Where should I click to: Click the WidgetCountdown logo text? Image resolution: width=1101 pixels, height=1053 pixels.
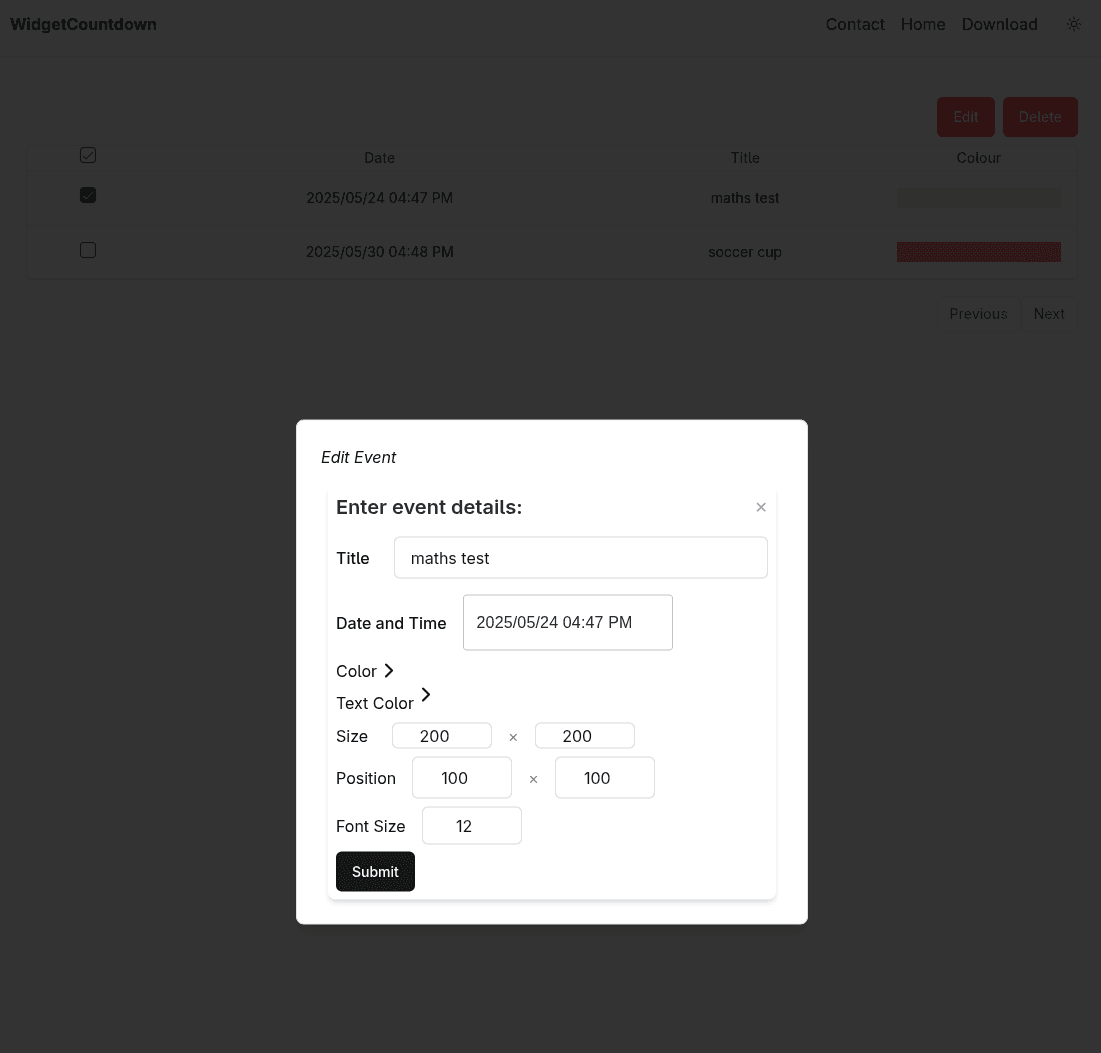coord(83,24)
